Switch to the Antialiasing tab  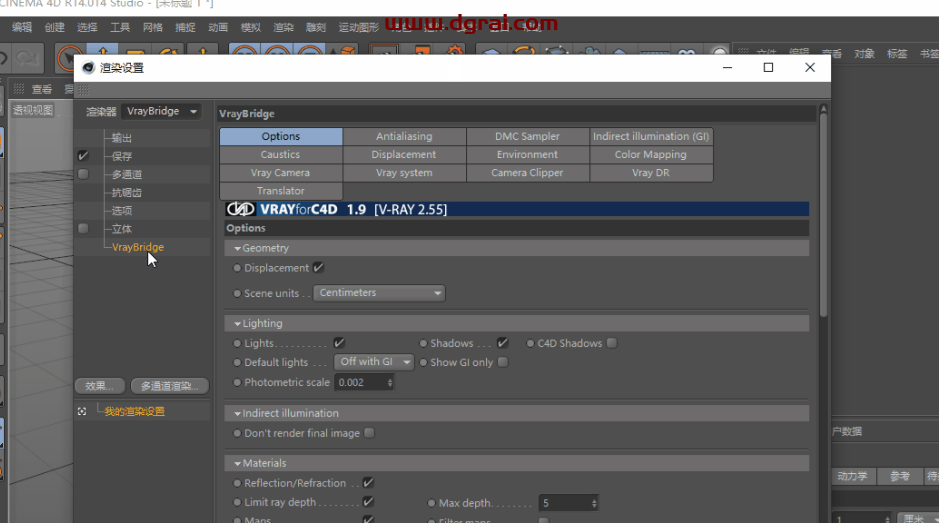click(404, 137)
